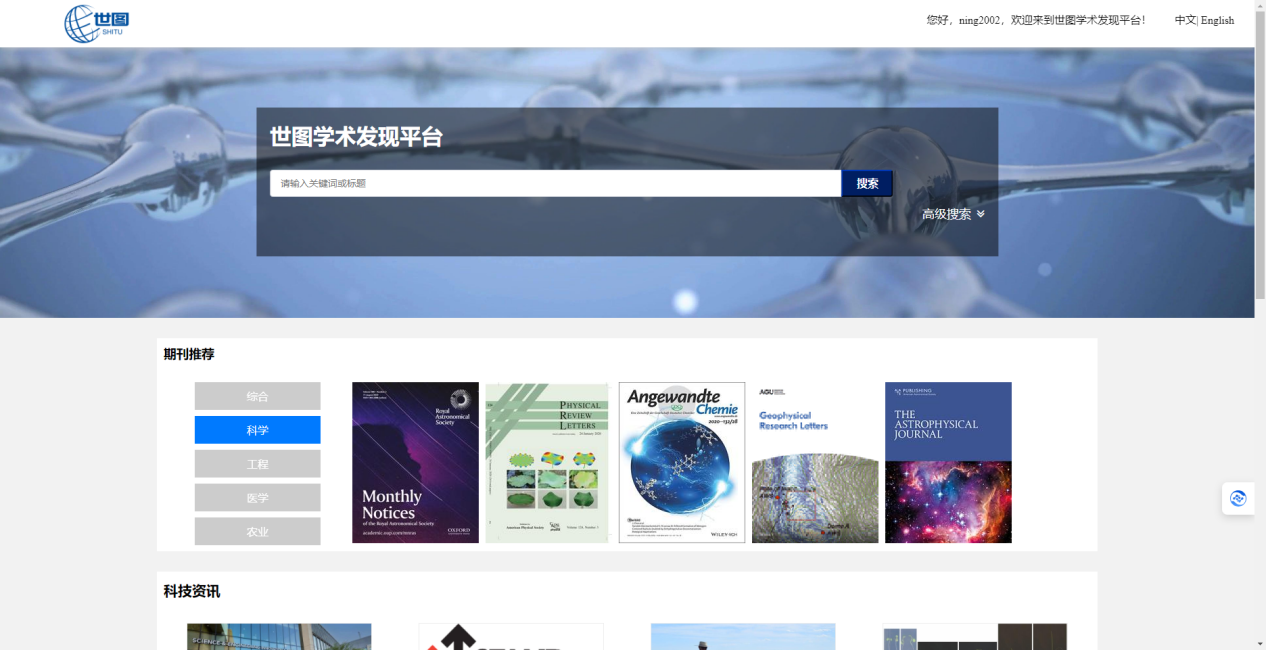Choose the 医学 journal category
Image resolution: width=1266 pixels, height=650 pixels.
pos(257,498)
